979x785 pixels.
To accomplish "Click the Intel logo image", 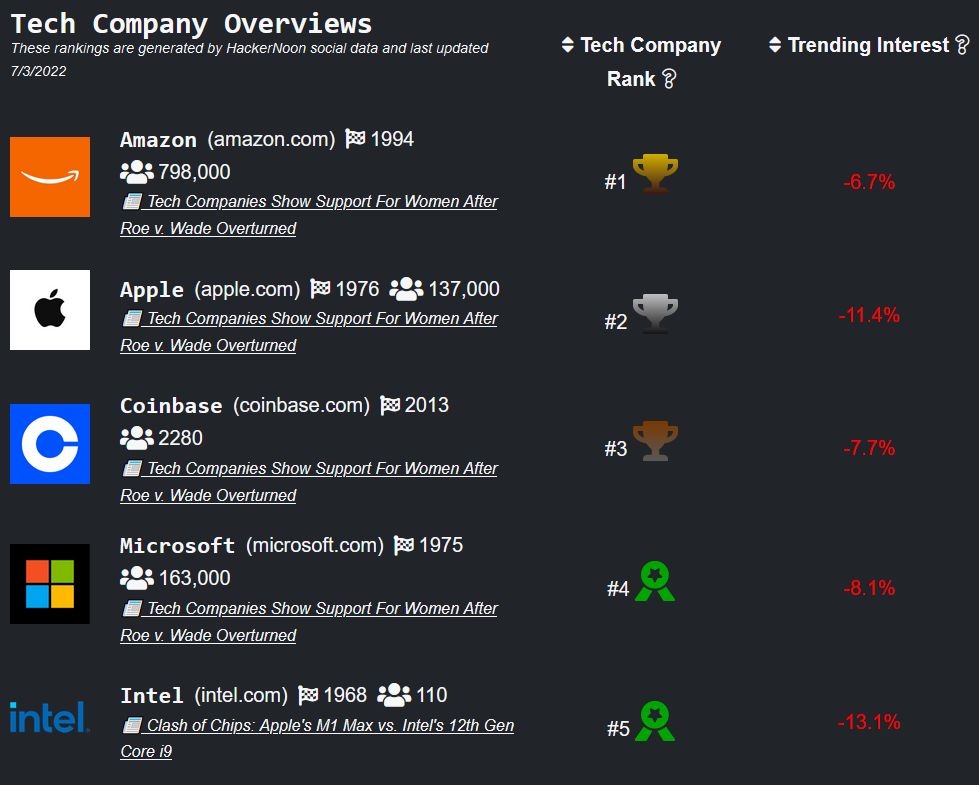I will point(50,717).
